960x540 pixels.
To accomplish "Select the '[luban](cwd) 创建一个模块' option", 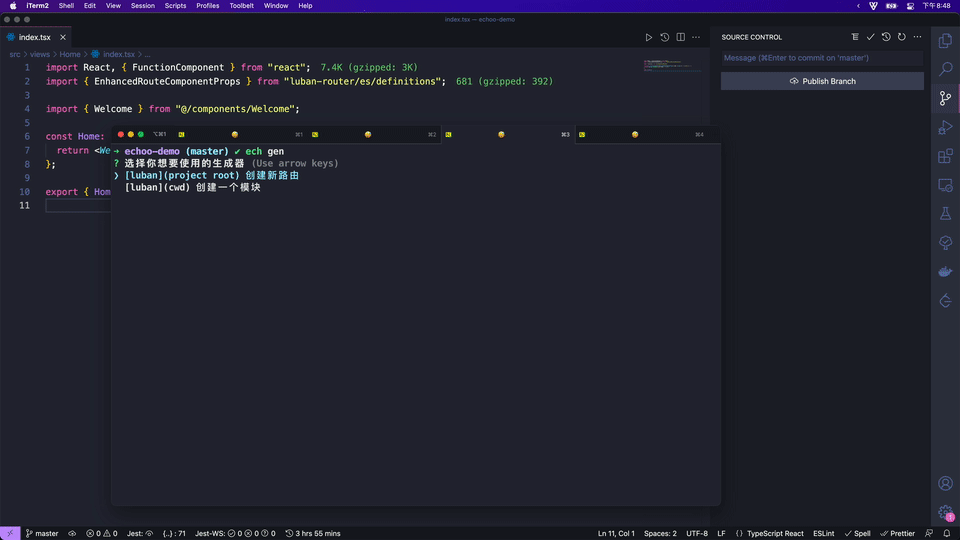I will coord(192,187).
